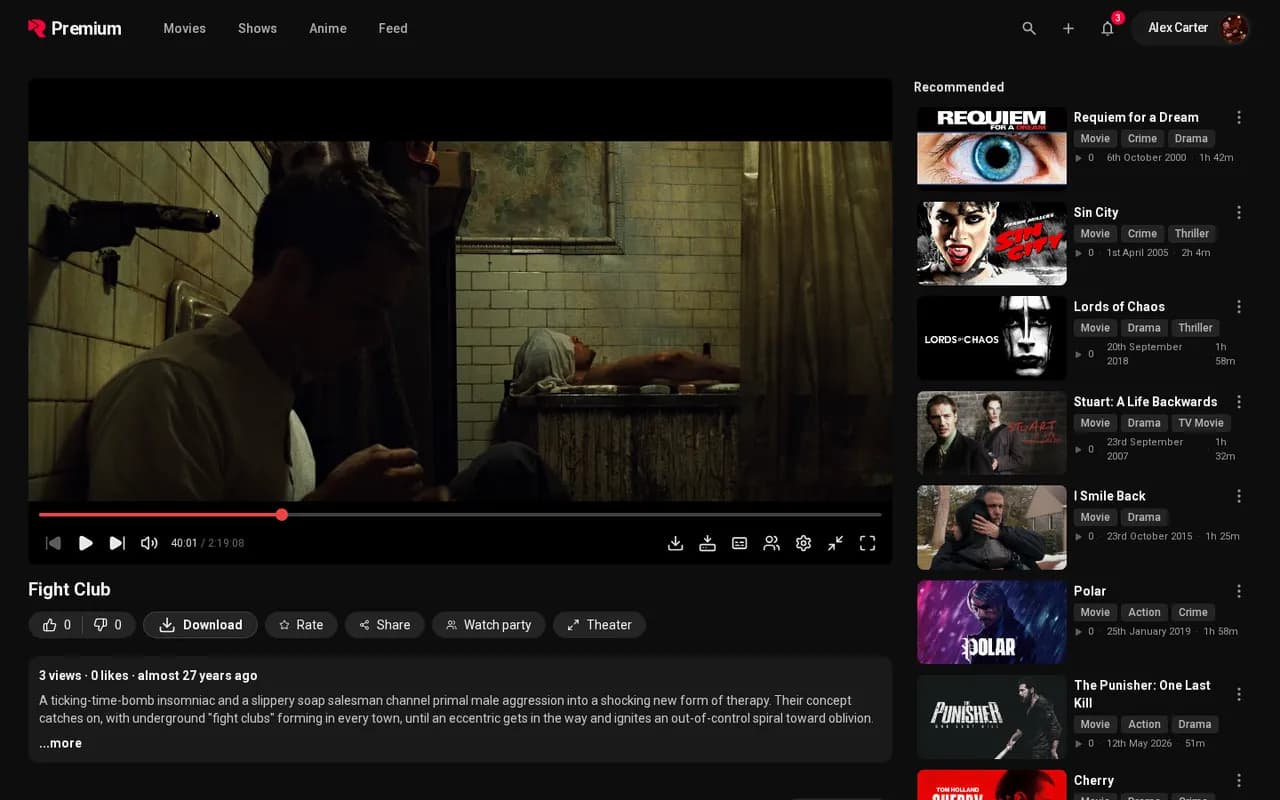Expand the description with ...more

click(60, 743)
